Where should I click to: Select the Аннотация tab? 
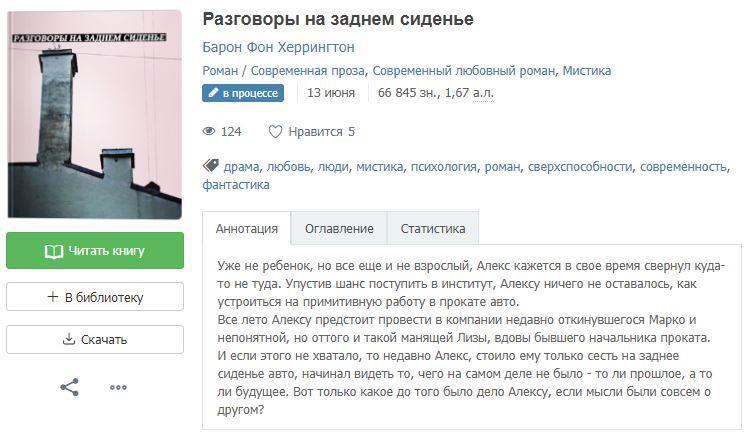tap(247, 229)
